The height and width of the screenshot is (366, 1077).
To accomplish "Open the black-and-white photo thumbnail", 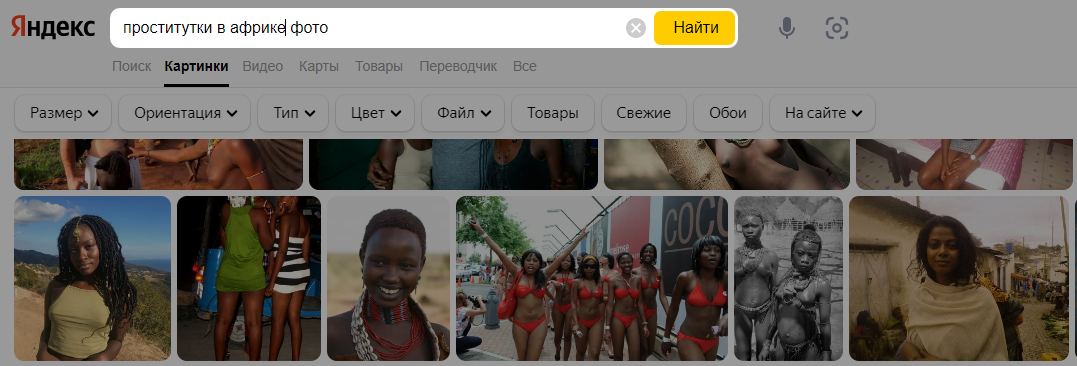I will click(x=789, y=278).
